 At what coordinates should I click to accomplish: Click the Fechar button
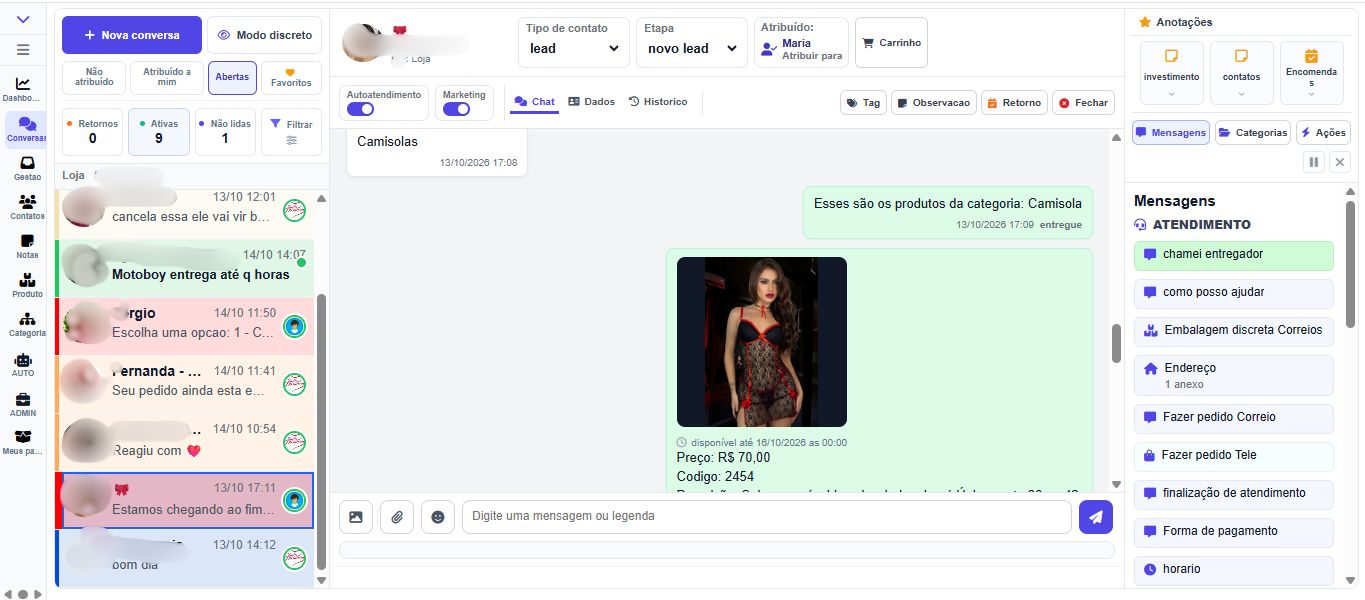pos(1083,103)
